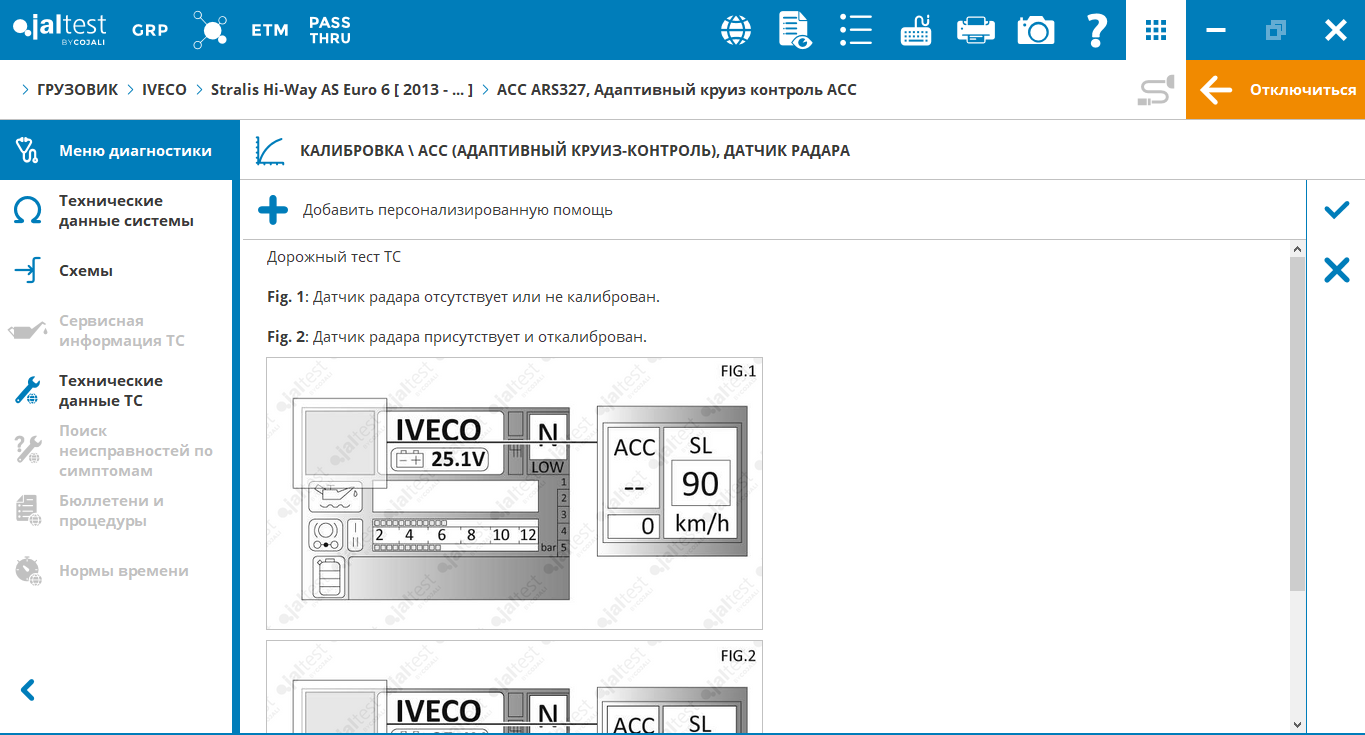Click the wrench with question mark icon
This screenshot has width=1365, height=735.
28,451
